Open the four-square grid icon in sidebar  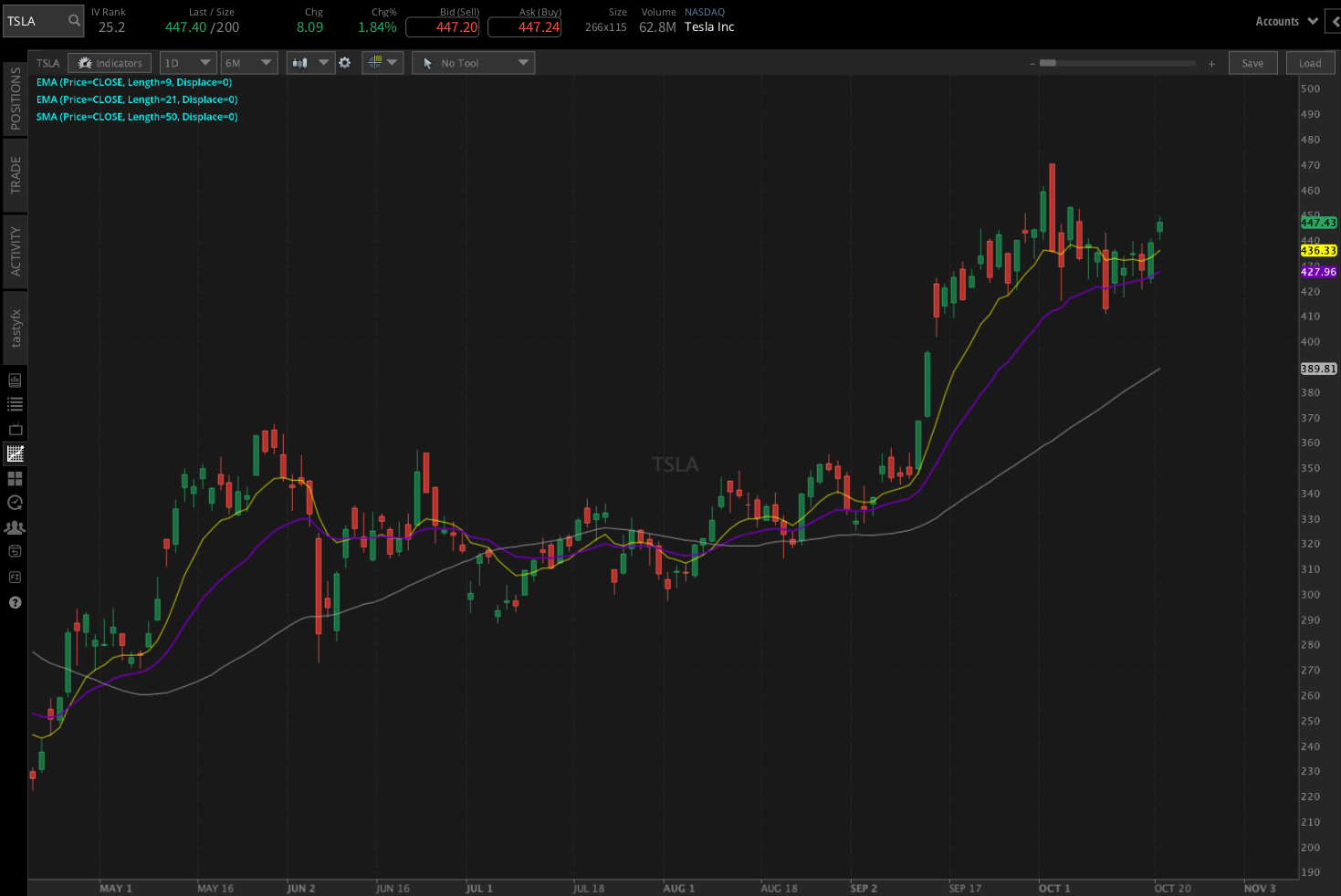point(15,478)
